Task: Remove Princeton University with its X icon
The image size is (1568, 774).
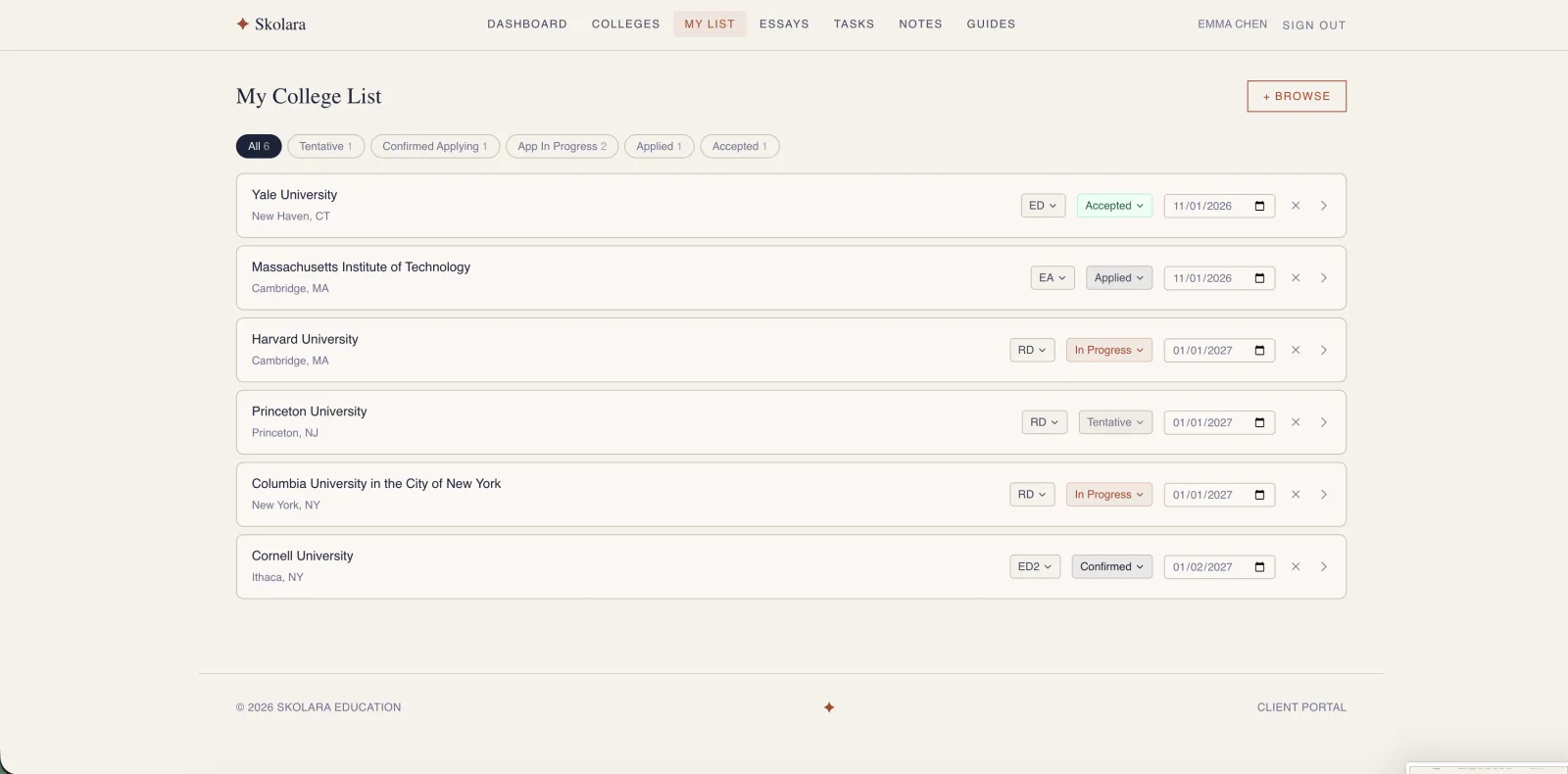Action: (x=1296, y=422)
